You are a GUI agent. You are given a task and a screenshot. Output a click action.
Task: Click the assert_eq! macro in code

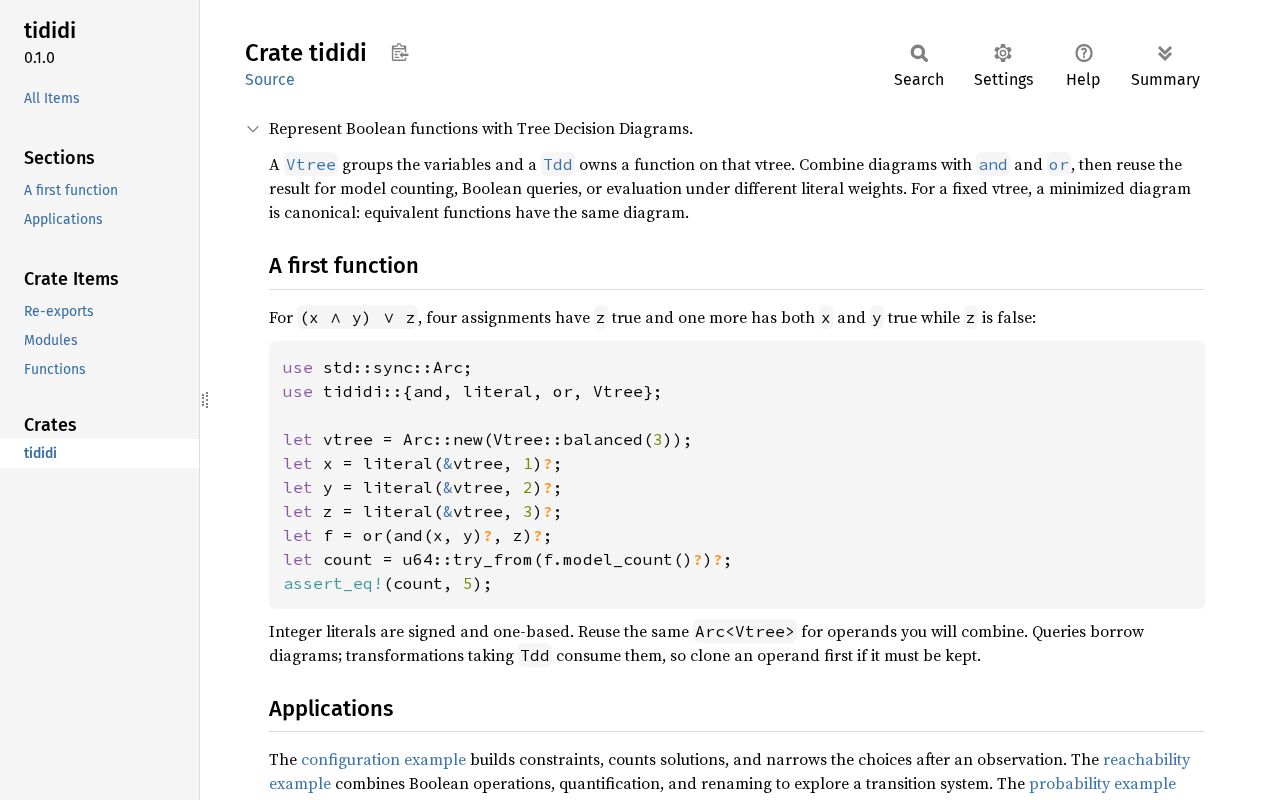coord(333,584)
